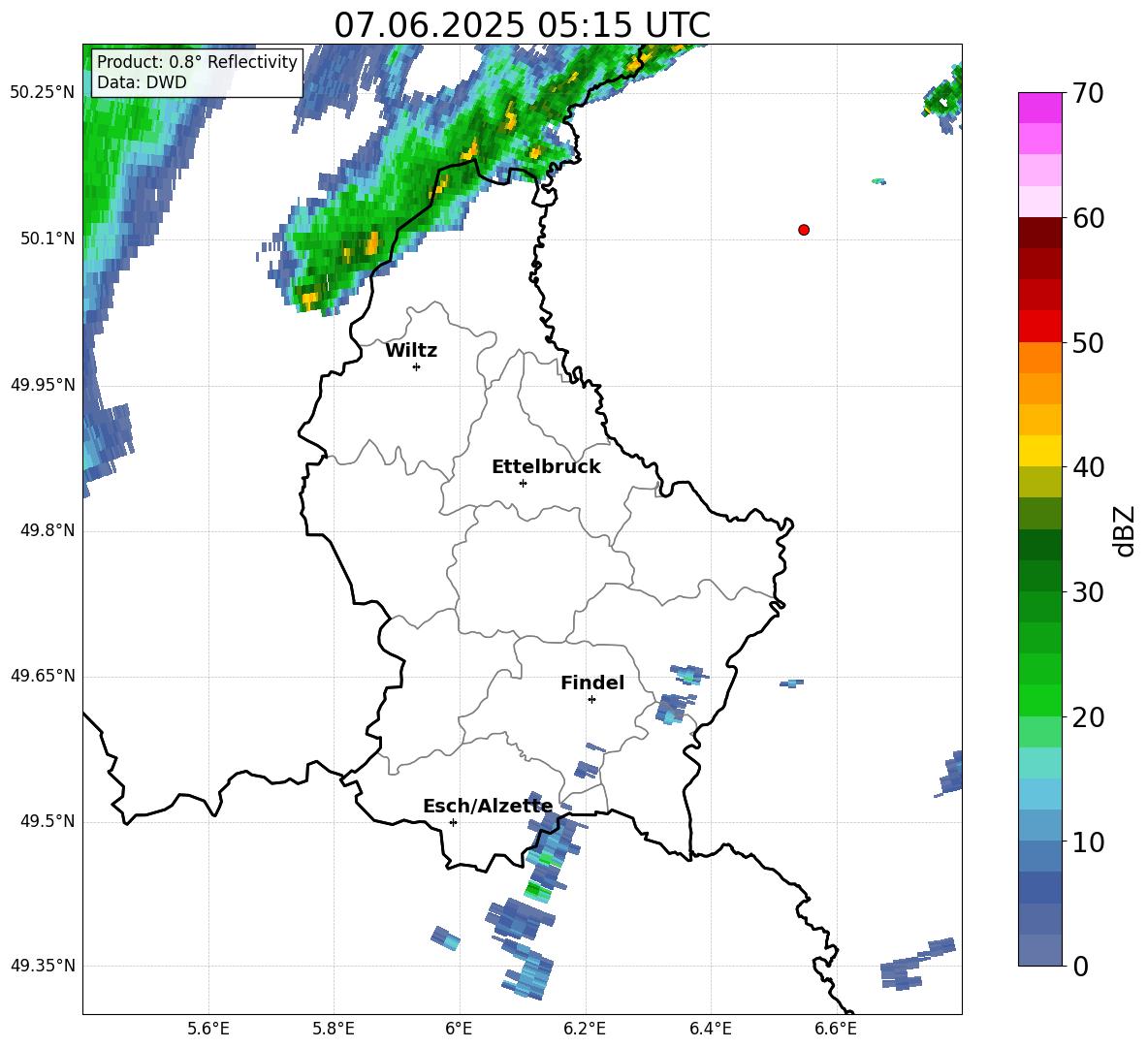Viewport: 1148px width, 1048px height.
Task: Click the red dot marker on map
Action: [803, 230]
